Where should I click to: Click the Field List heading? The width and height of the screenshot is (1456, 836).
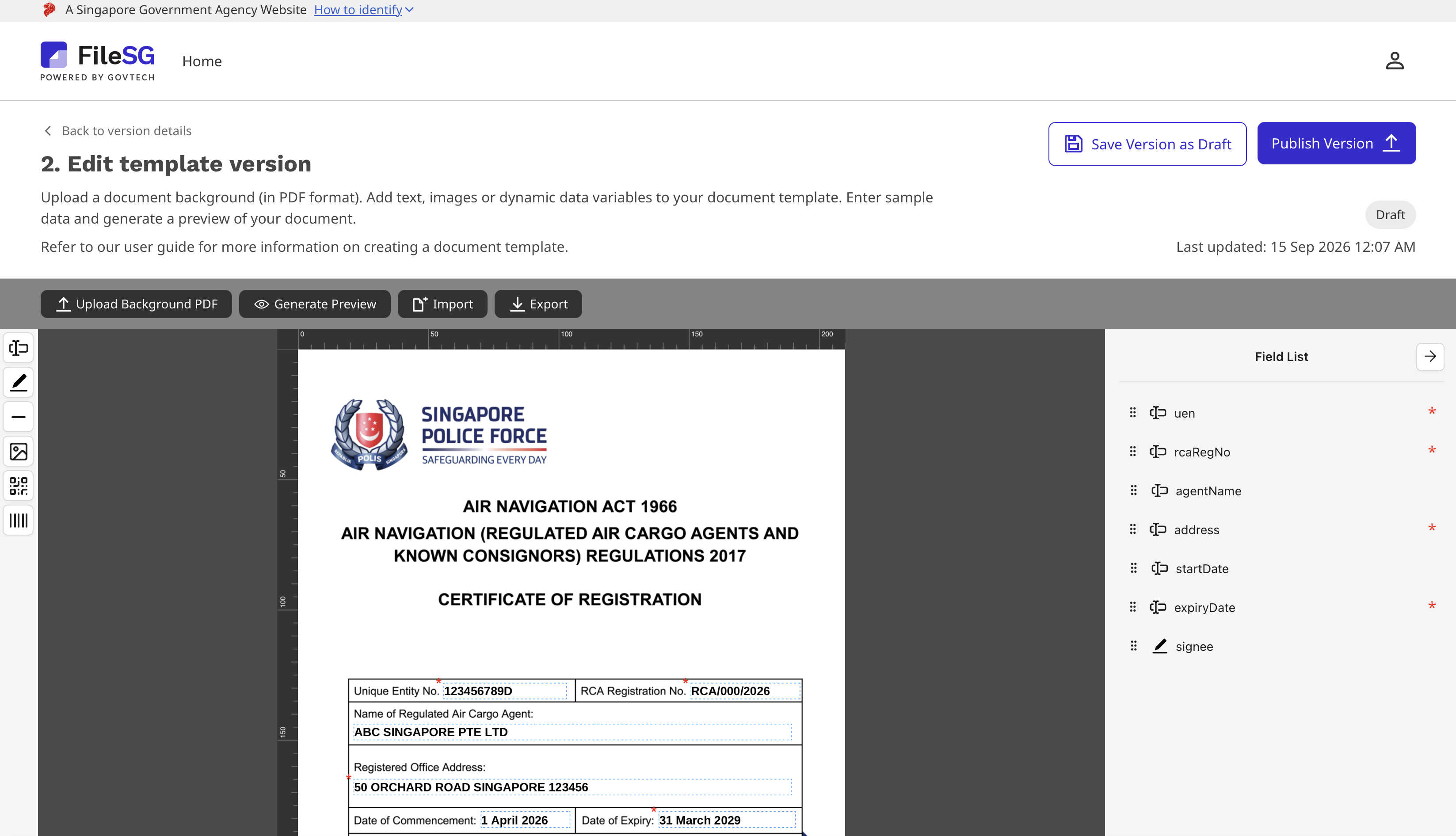click(1281, 357)
